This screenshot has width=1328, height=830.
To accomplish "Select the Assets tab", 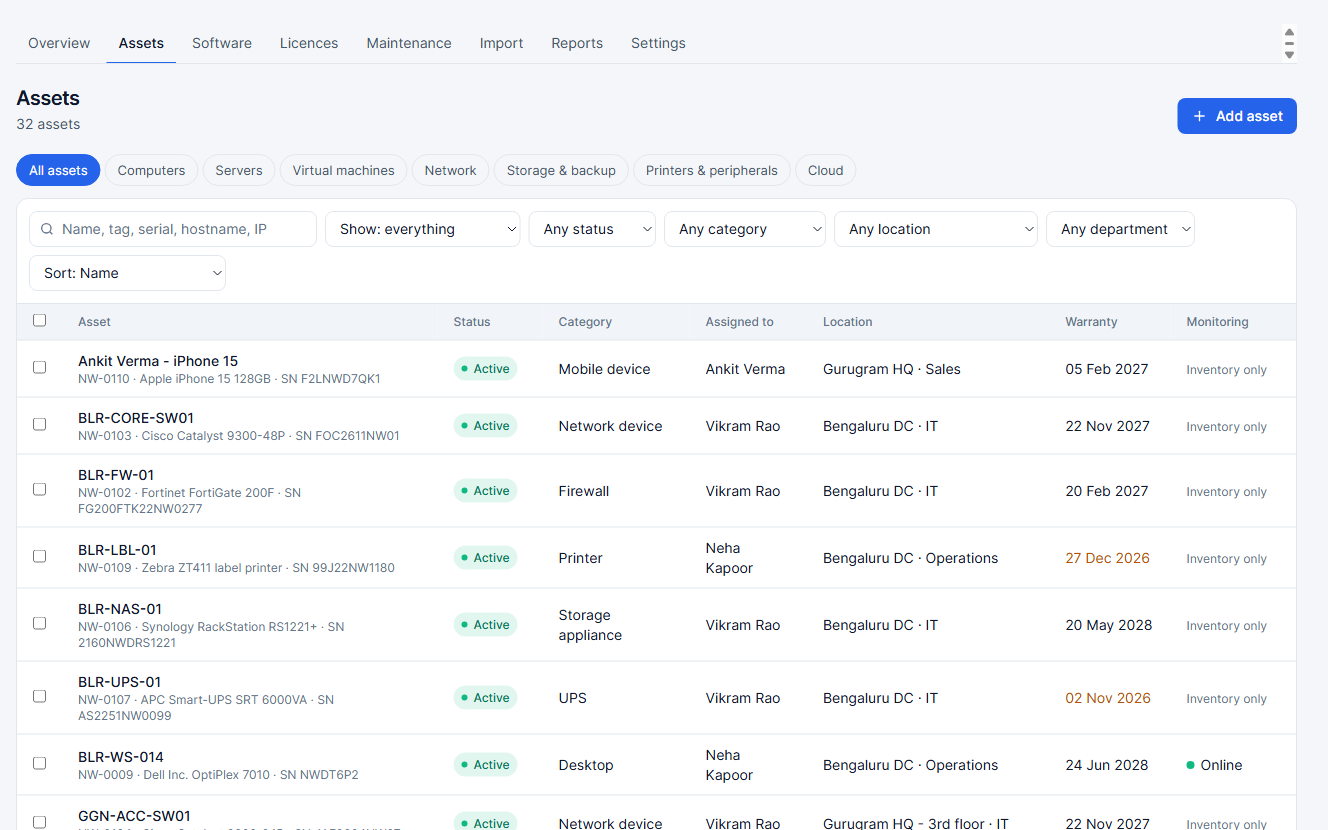I will point(141,43).
